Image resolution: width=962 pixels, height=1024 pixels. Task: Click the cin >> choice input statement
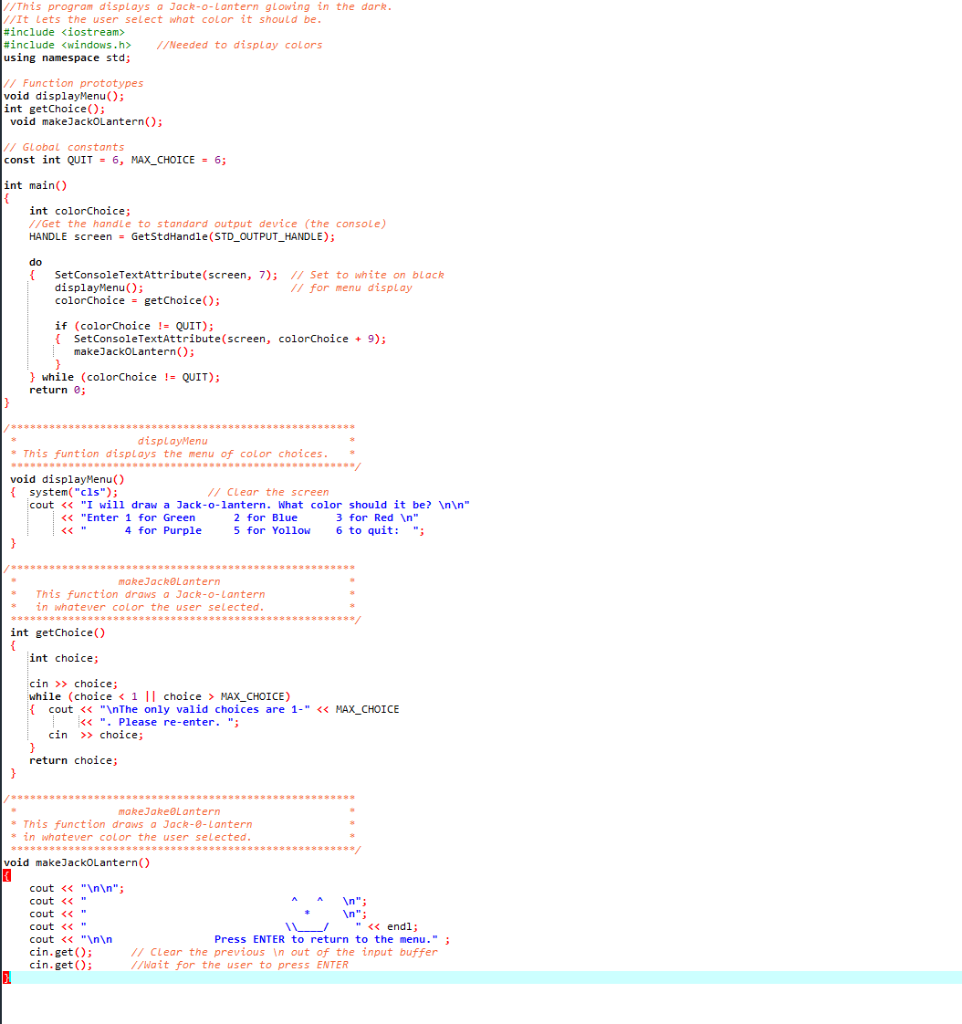pyautogui.click(x=68, y=683)
